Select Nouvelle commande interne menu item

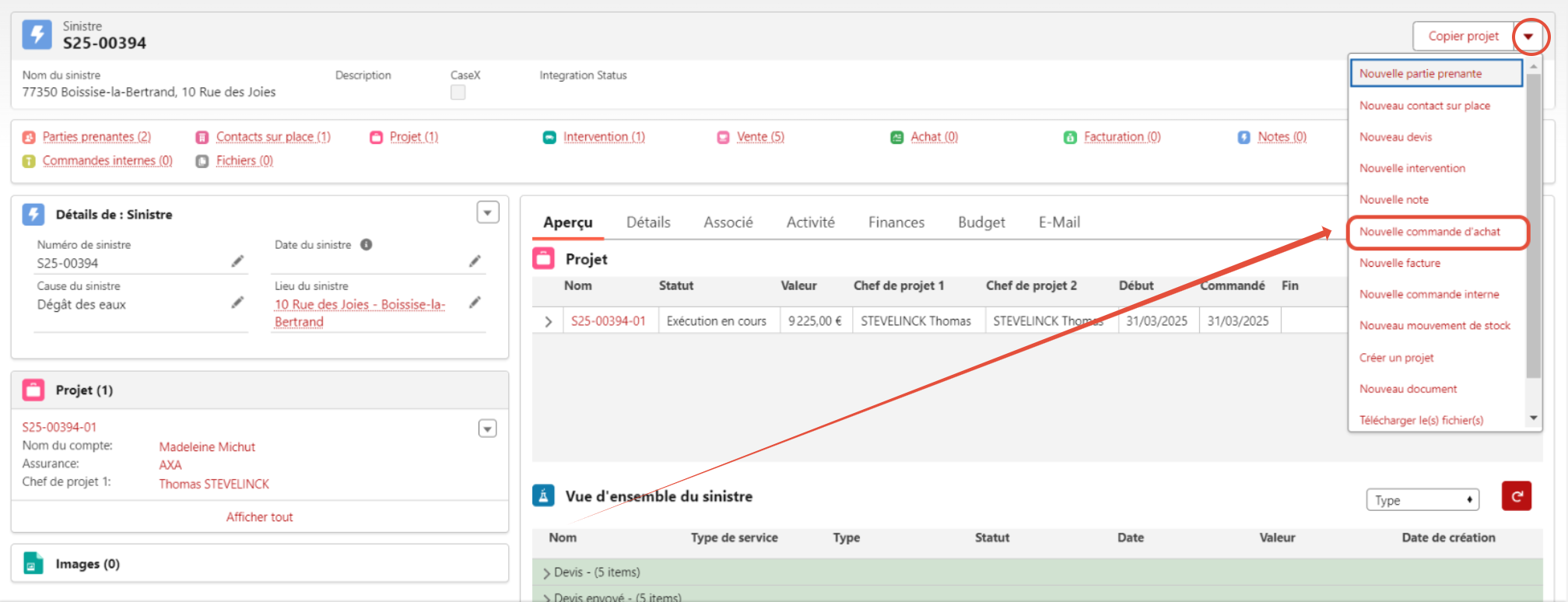(1436, 294)
